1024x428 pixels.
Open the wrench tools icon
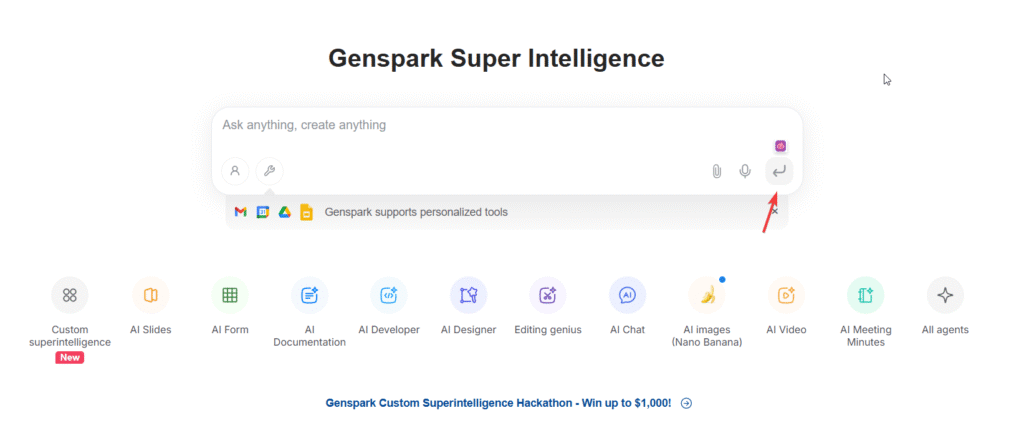point(269,171)
